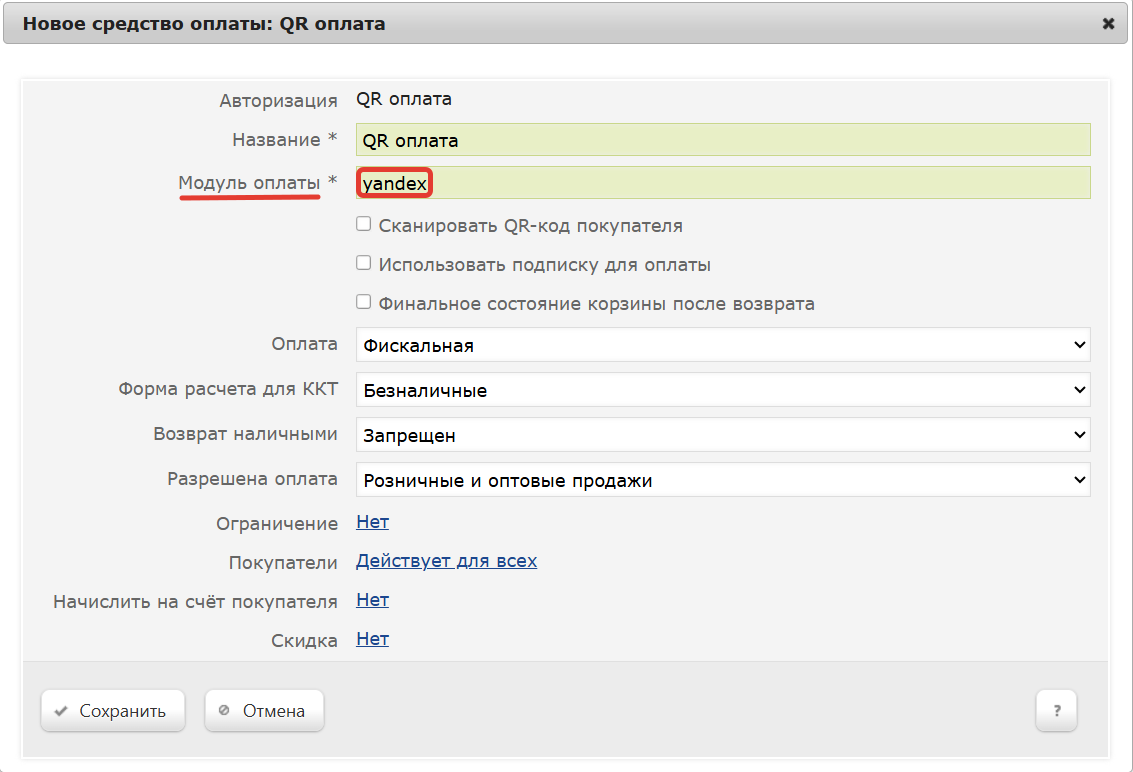
Task: Enable Сканировать QR-код покупателя checkbox
Action: (x=363, y=224)
